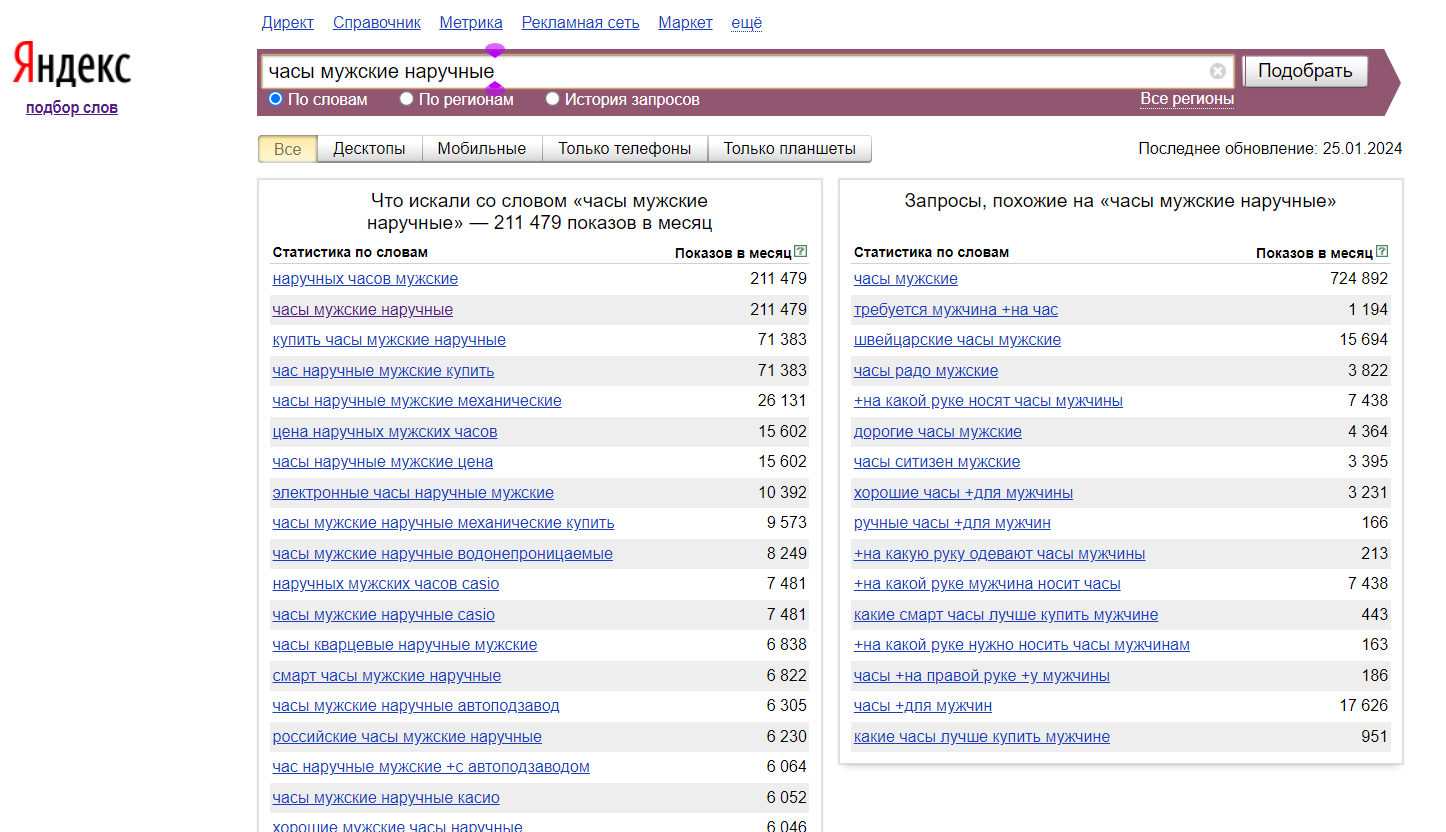Select the 'По словам' radio button
The height and width of the screenshot is (832, 1446).
click(276, 99)
